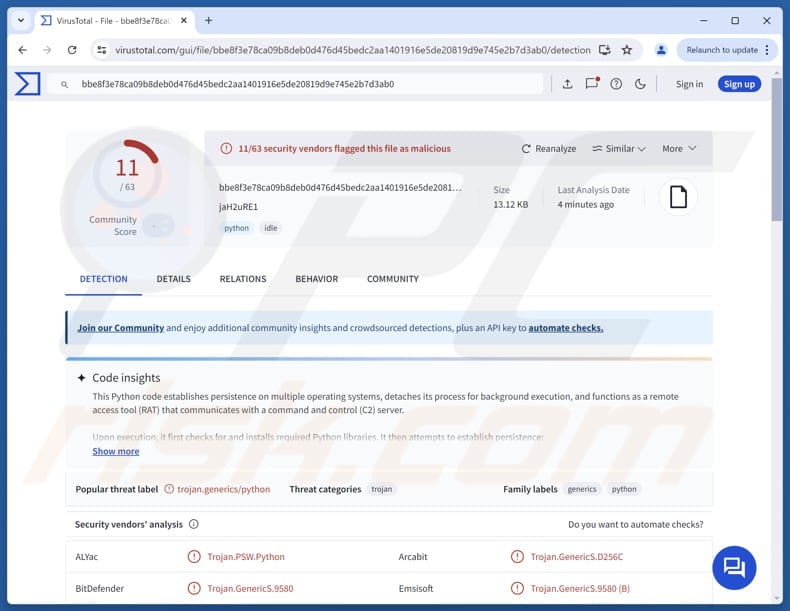Image resolution: width=790 pixels, height=611 pixels.
Task: Click the Sign up button
Action: point(739,84)
